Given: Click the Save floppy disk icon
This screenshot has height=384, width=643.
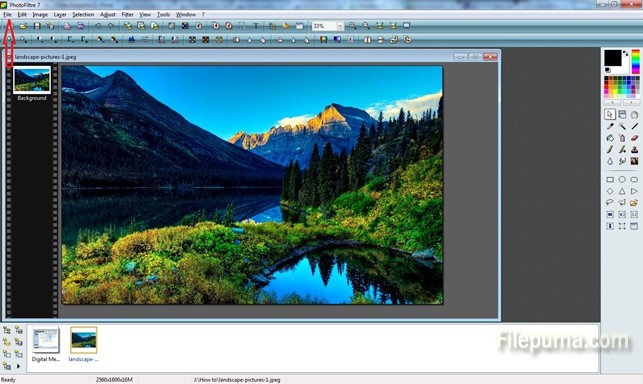Looking at the screenshot, I should click(37, 26).
